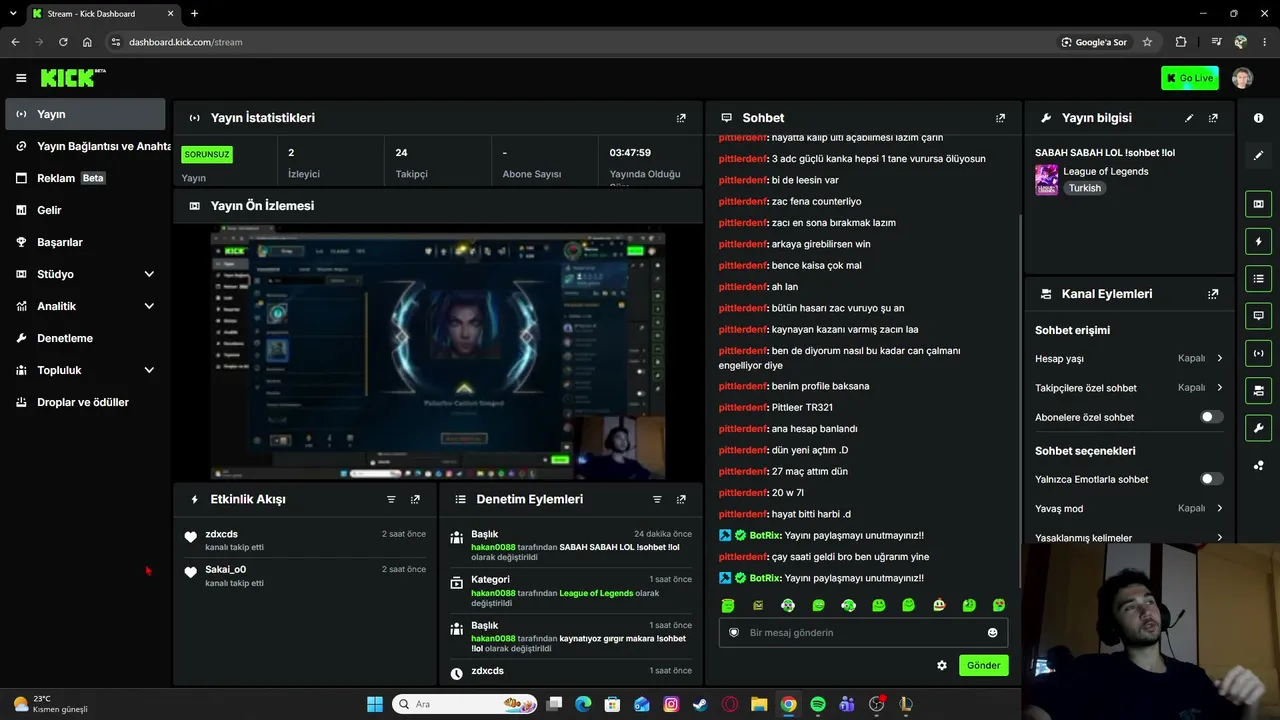The image size is (1280, 720).
Task: Toggle the wrench widget in the right rail
Action: tap(1258, 429)
